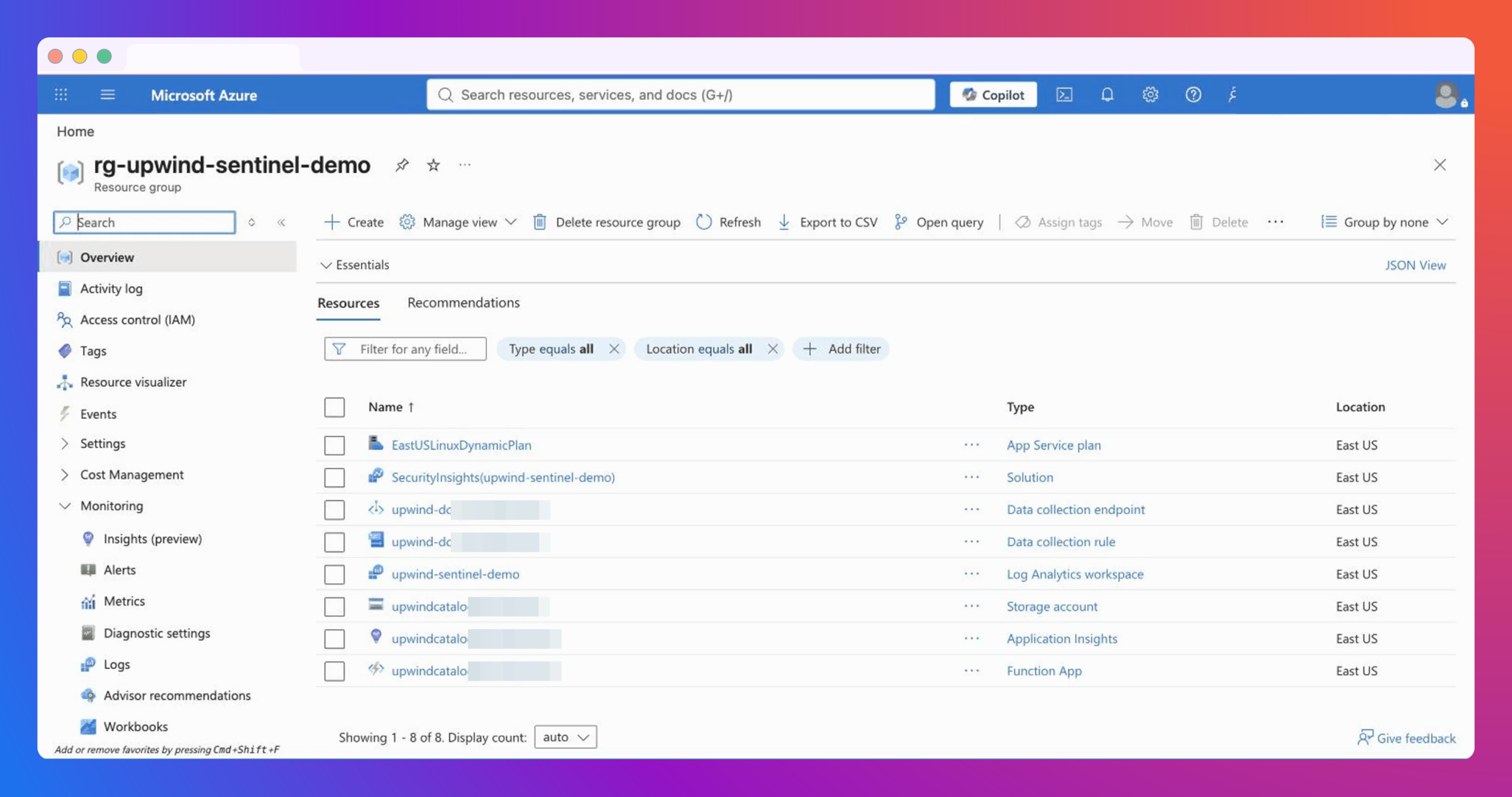
Task: Click the global search resources field
Action: 681,95
